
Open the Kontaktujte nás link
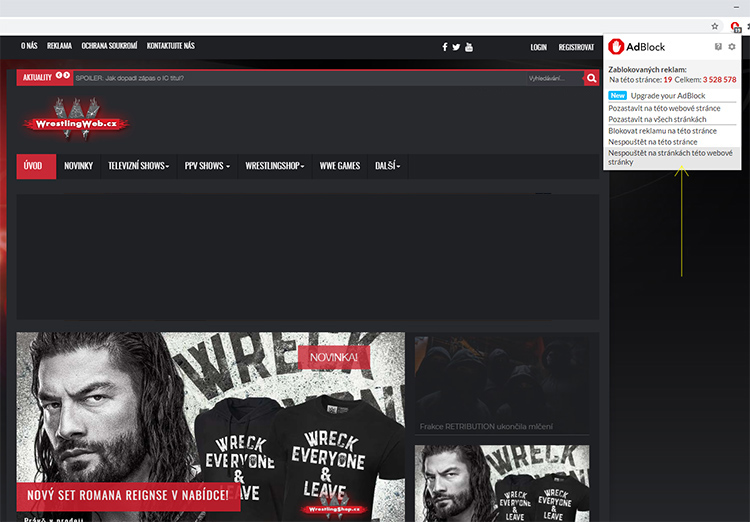[171, 46]
